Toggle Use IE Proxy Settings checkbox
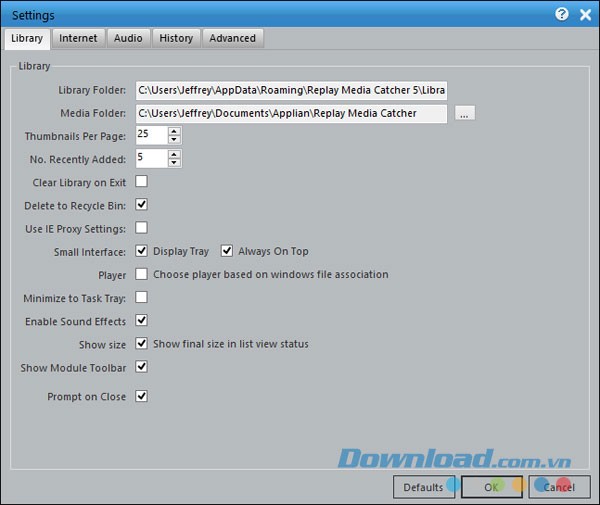The image size is (600, 505). point(142,228)
